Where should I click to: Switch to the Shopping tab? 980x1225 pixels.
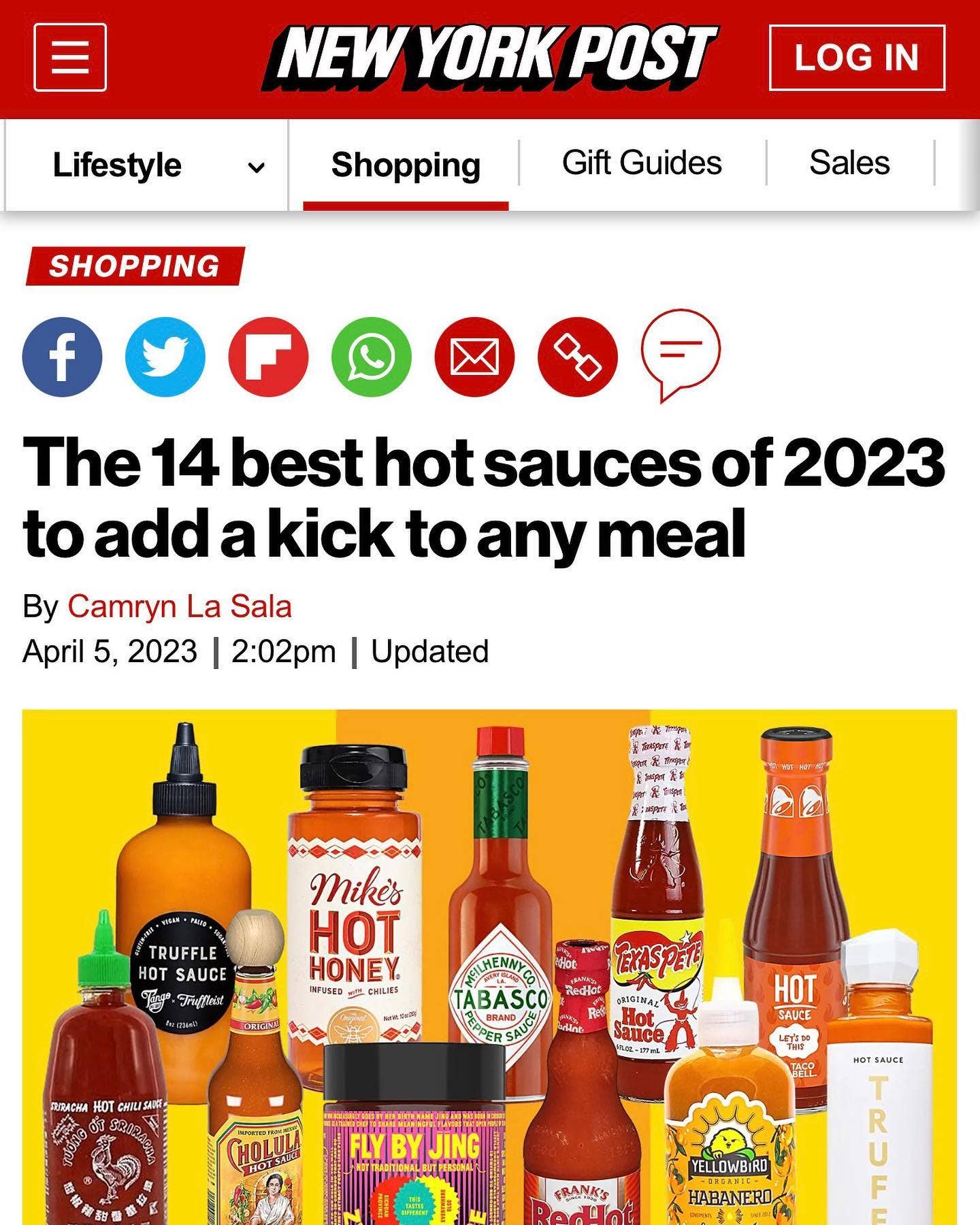(x=406, y=165)
